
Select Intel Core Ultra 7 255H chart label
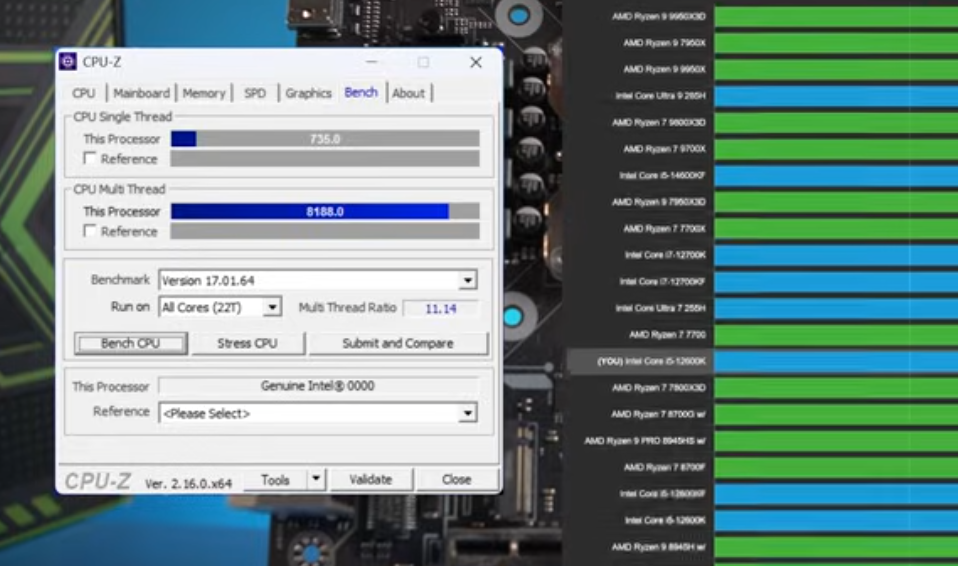tap(660, 308)
